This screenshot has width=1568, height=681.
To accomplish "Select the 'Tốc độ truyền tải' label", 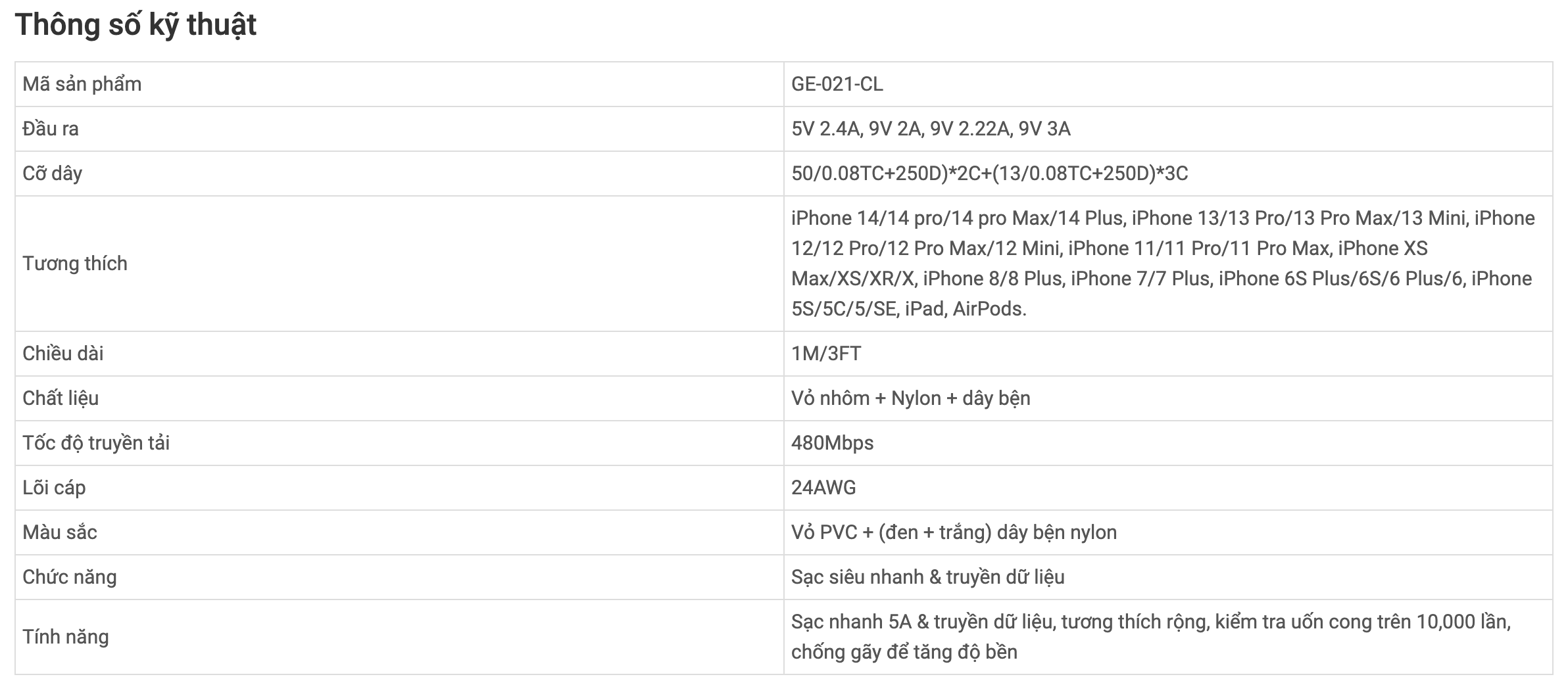I will [96, 443].
